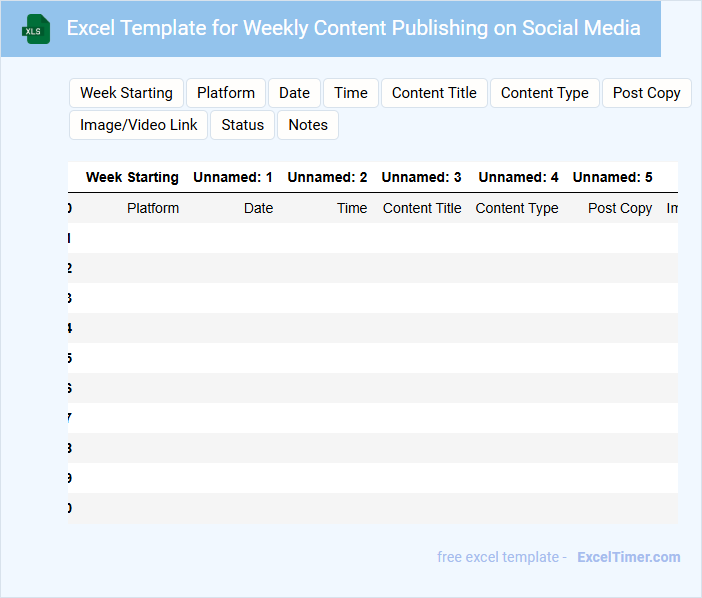Select the Content Title tag
This screenshot has width=702, height=598.
coord(434,93)
